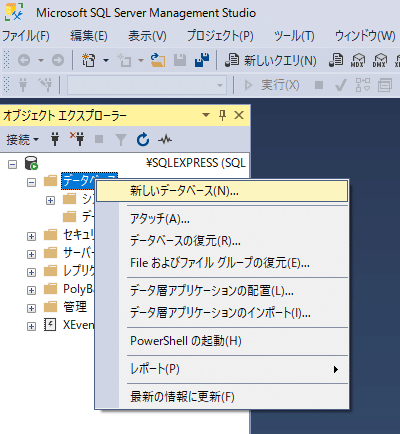Expand the PolyBase folder node
Viewport: 400px width, 434px height.
[x=31, y=290]
